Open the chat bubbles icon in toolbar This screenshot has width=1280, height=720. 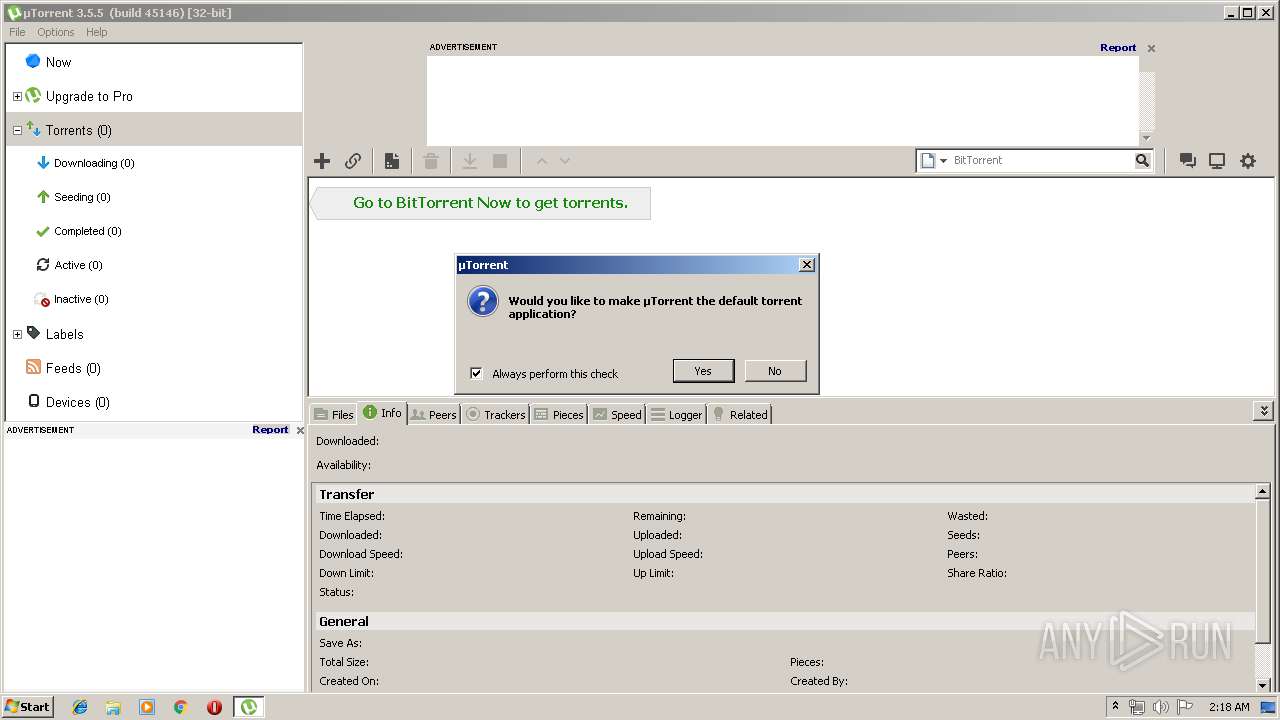click(x=1188, y=161)
